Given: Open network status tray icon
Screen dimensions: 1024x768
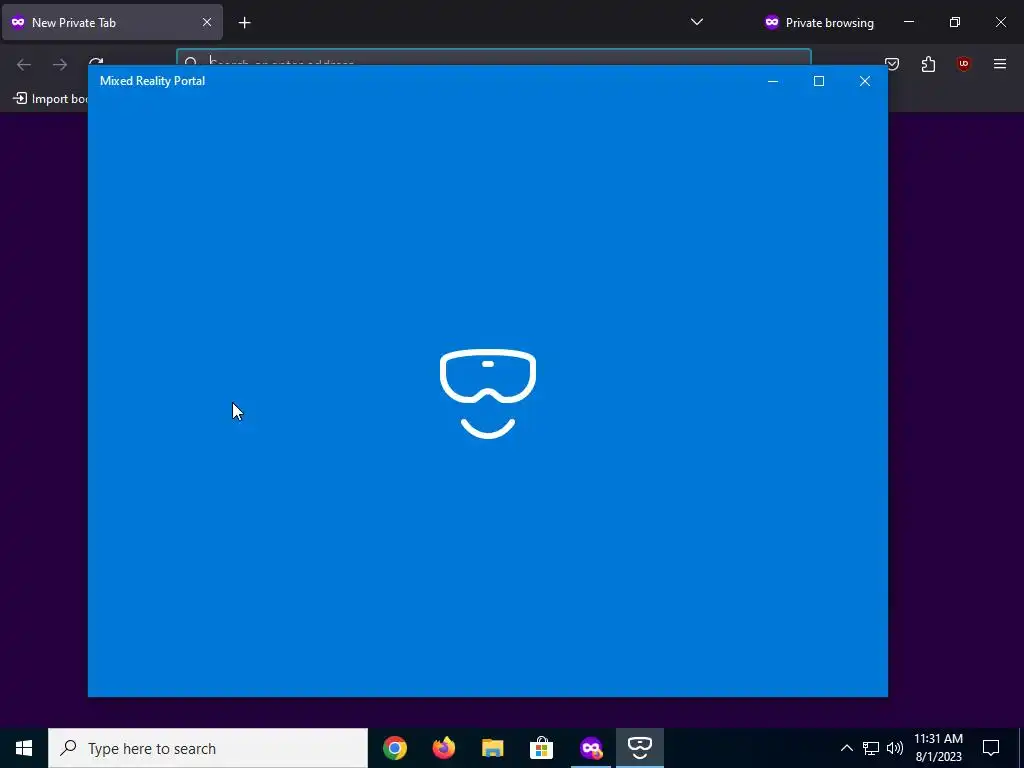Looking at the screenshot, I should coord(871,748).
